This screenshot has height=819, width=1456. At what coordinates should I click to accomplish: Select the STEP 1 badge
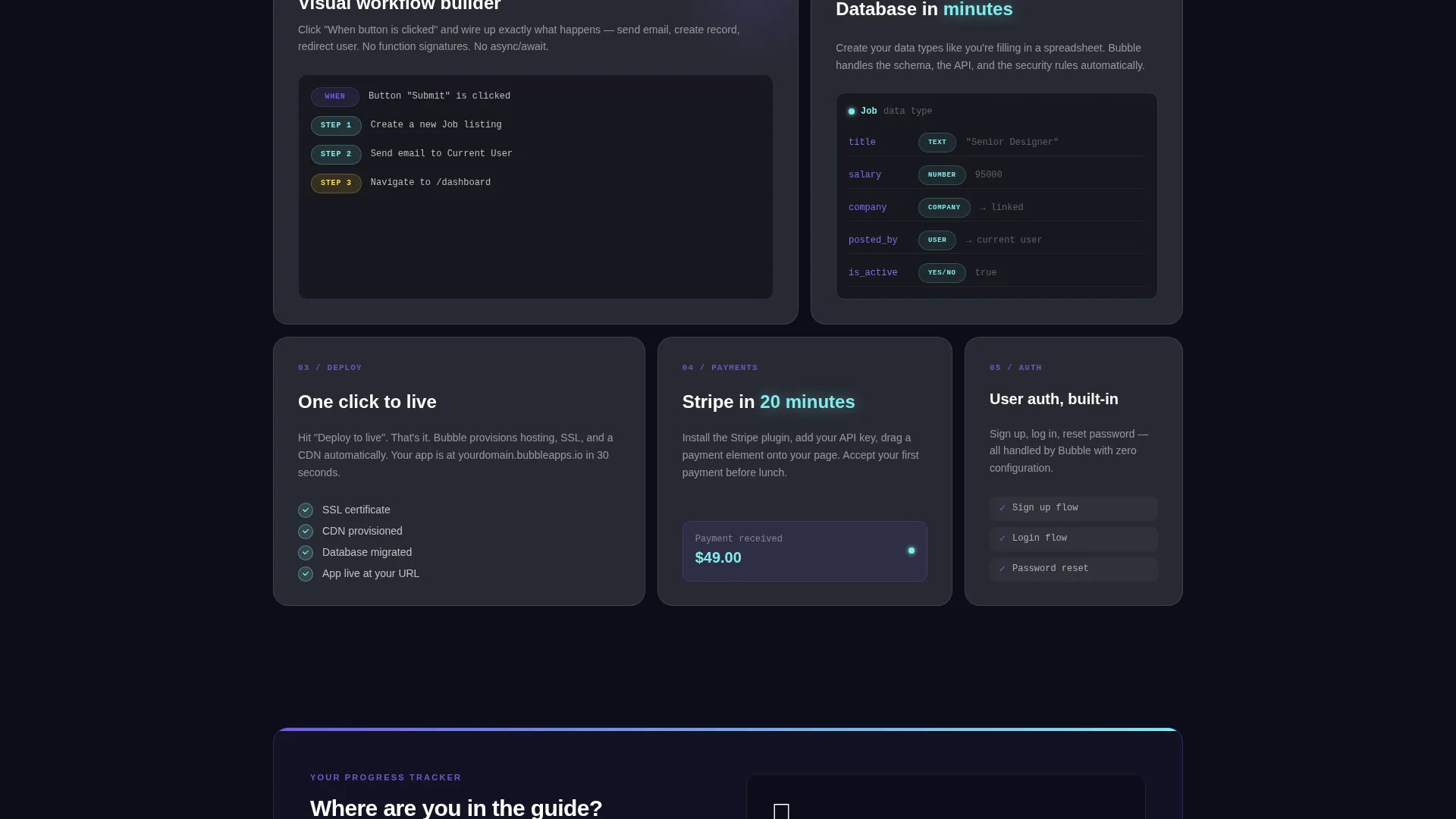[x=336, y=126]
